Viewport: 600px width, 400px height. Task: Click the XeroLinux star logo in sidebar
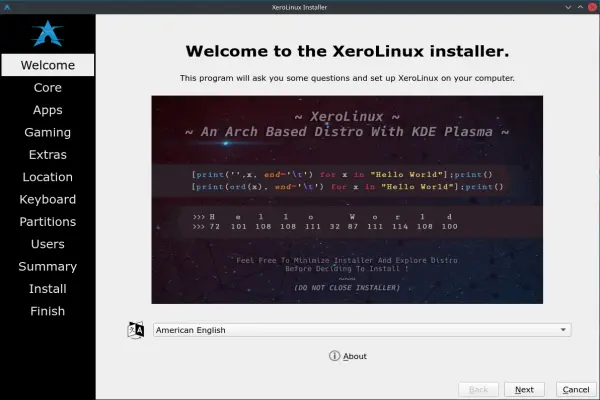pos(48,34)
